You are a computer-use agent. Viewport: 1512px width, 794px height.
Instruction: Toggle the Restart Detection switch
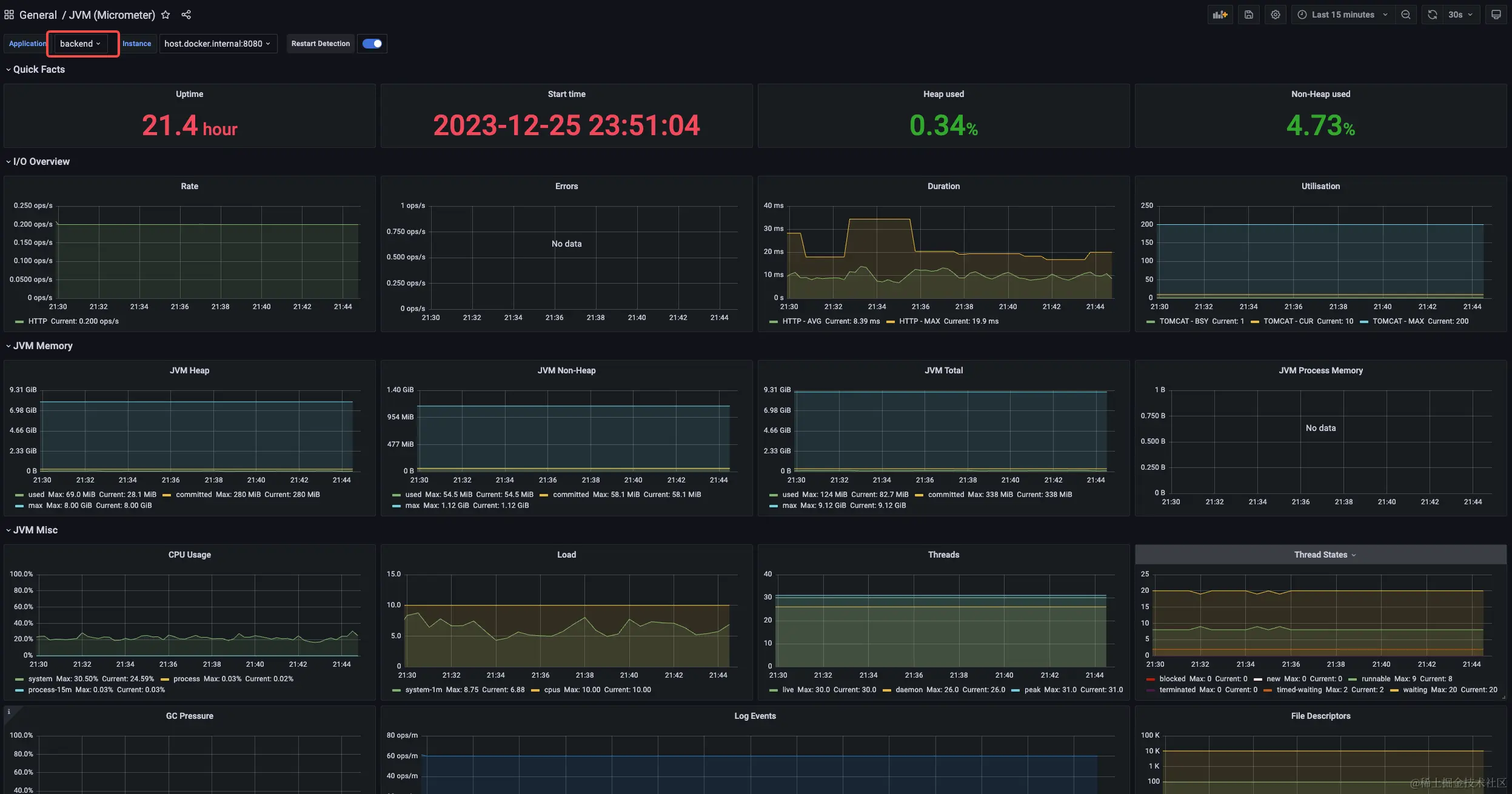coord(372,44)
